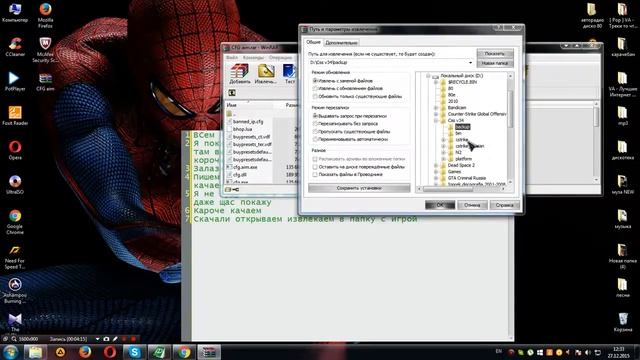Open the mp3 folder on desktop
The height and width of the screenshot is (360, 640).
tap(623, 115)
